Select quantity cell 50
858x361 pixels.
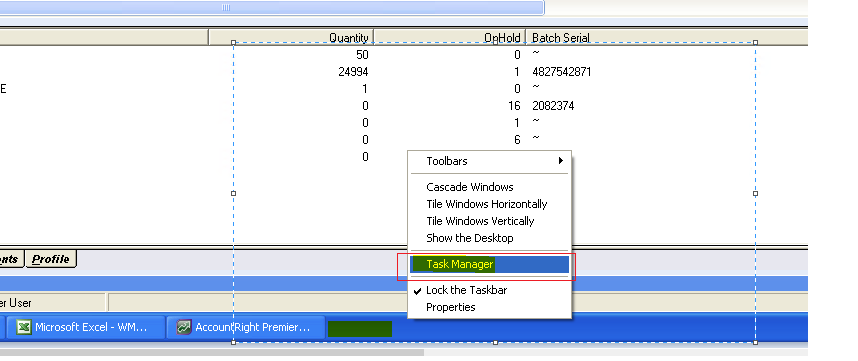pos(362,55)
